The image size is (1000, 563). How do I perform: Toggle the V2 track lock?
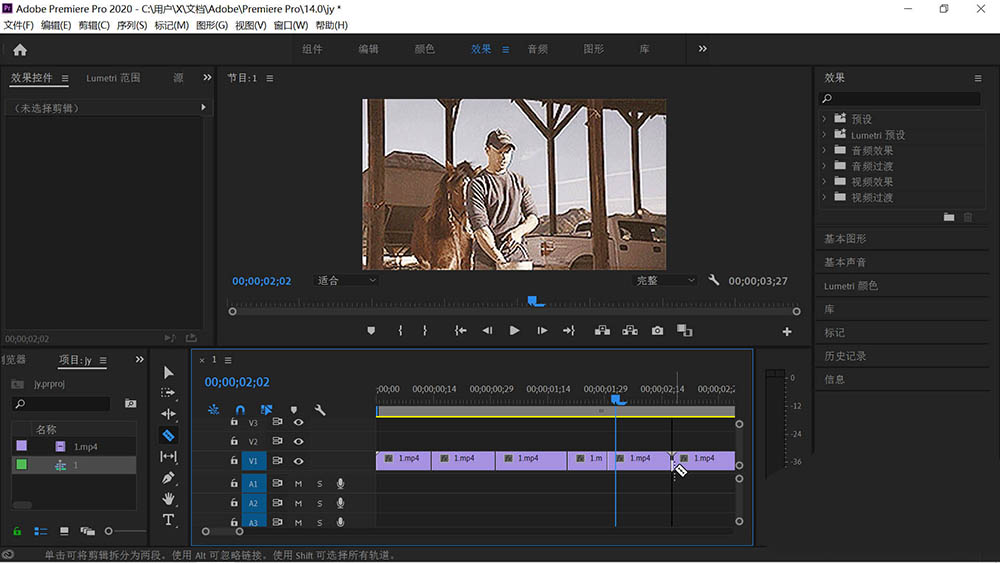tap(234, 441)
